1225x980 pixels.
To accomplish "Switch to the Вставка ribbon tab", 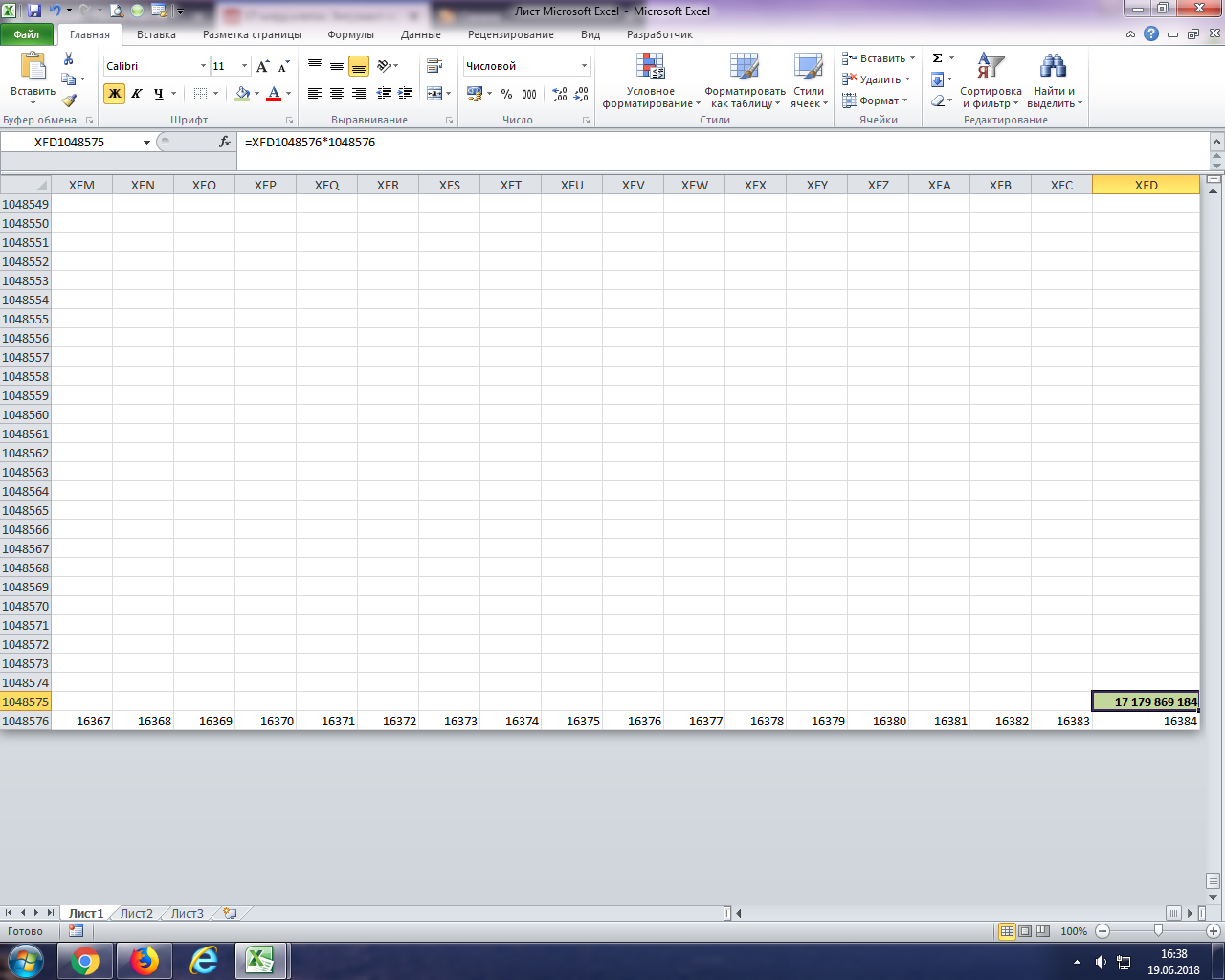I will (x=156, y=34).
